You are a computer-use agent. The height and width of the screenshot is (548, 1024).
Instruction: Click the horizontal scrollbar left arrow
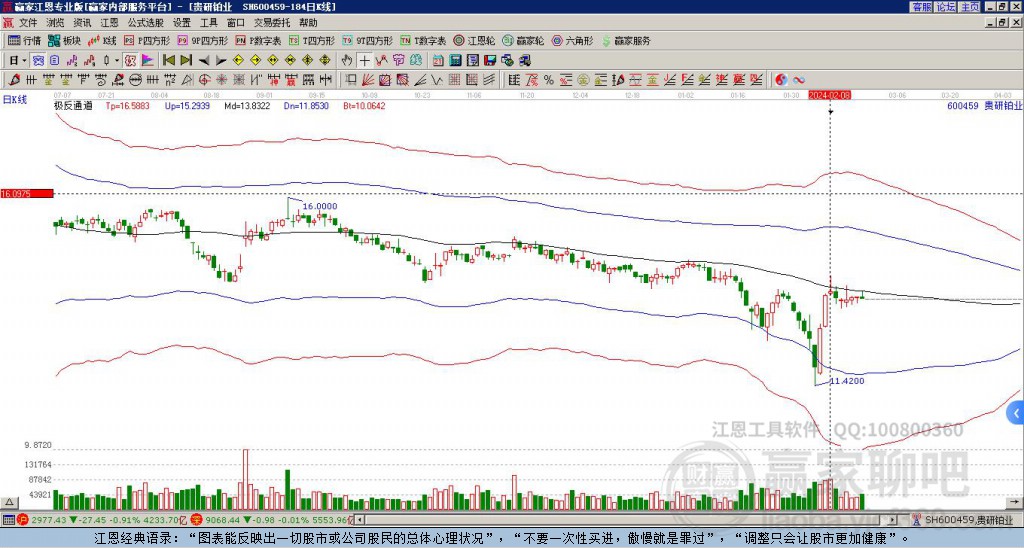359,520
